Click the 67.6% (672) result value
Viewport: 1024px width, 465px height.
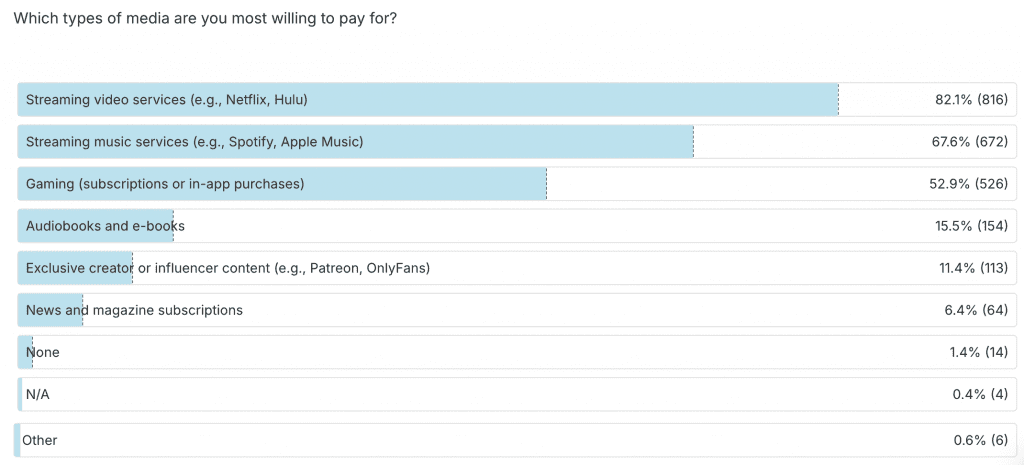[x=969, y=142]
